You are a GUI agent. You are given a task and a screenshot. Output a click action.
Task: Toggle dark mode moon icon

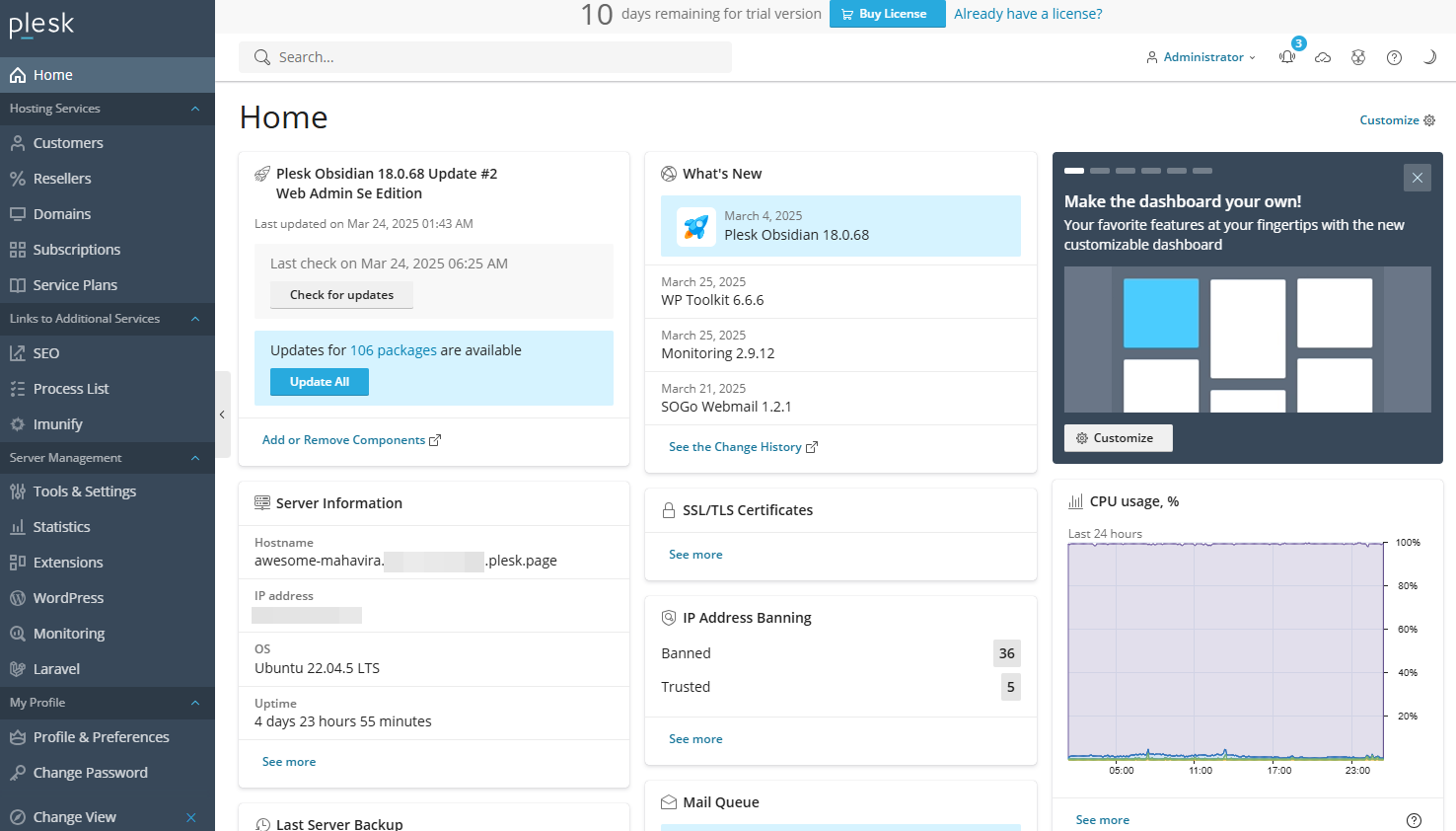click(x=1429, y=57)
